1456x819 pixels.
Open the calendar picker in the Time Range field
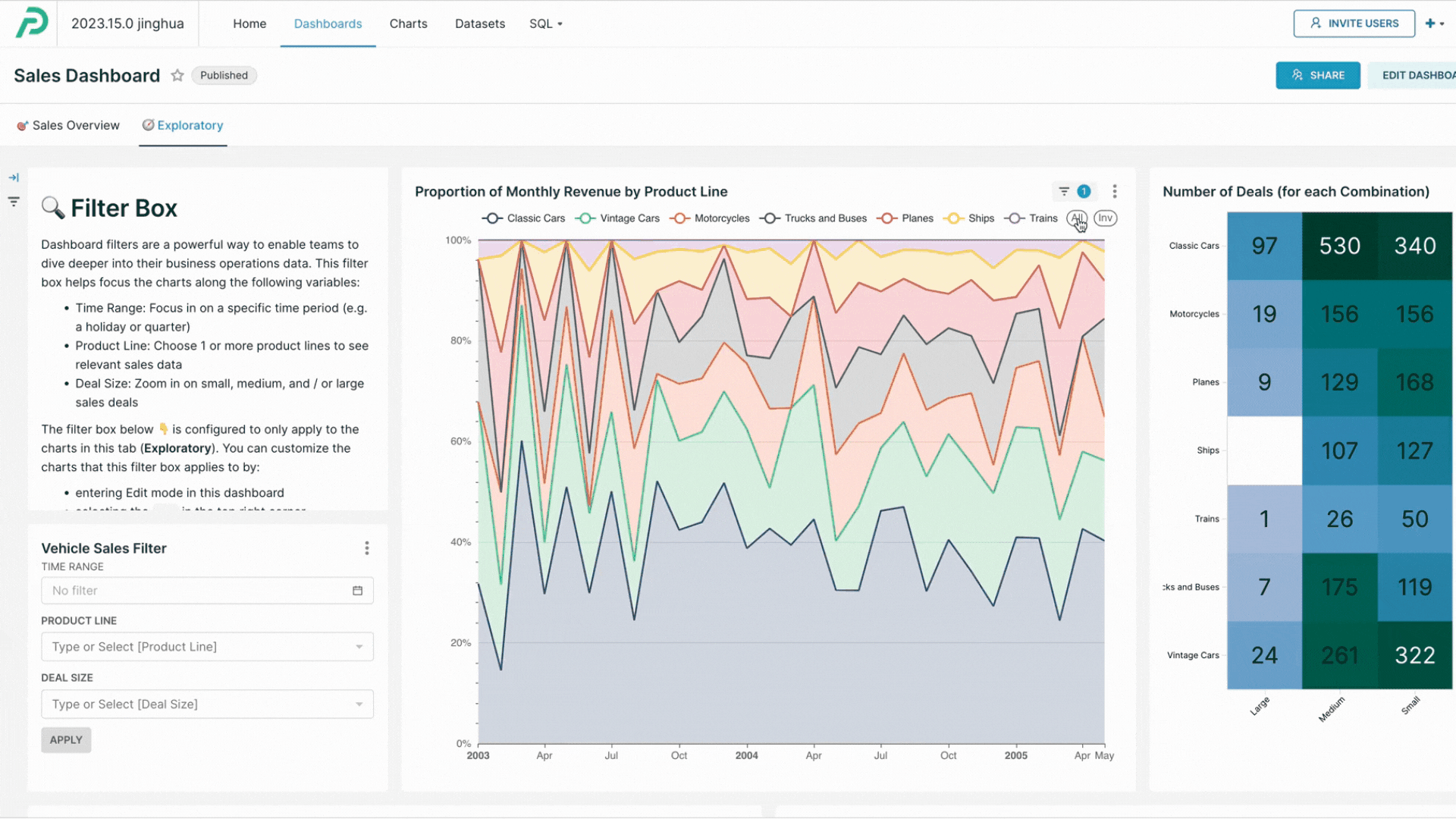point(357,590)
